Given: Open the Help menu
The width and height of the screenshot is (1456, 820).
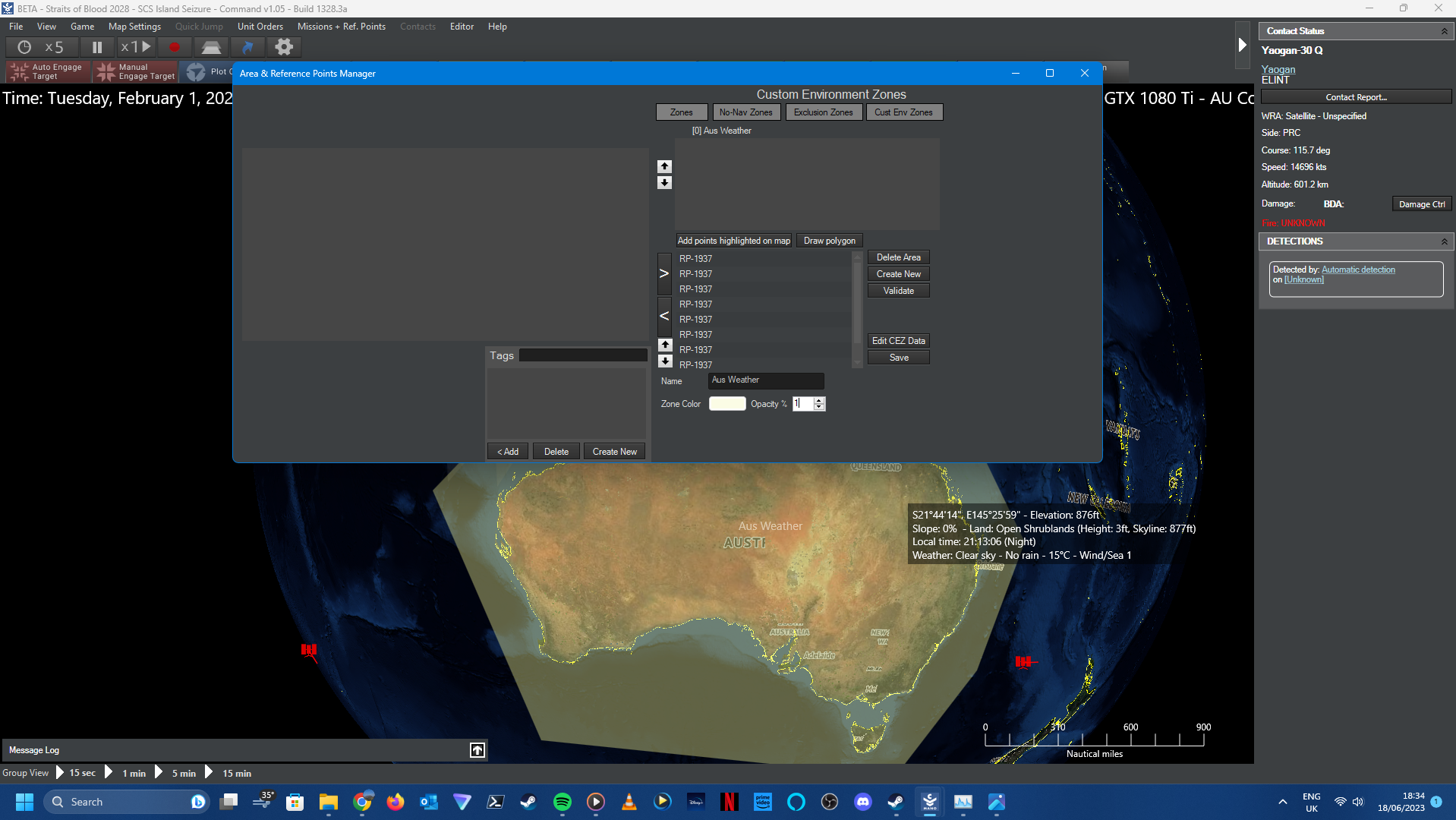Looking at the screenshot, I should pos(498,27).
